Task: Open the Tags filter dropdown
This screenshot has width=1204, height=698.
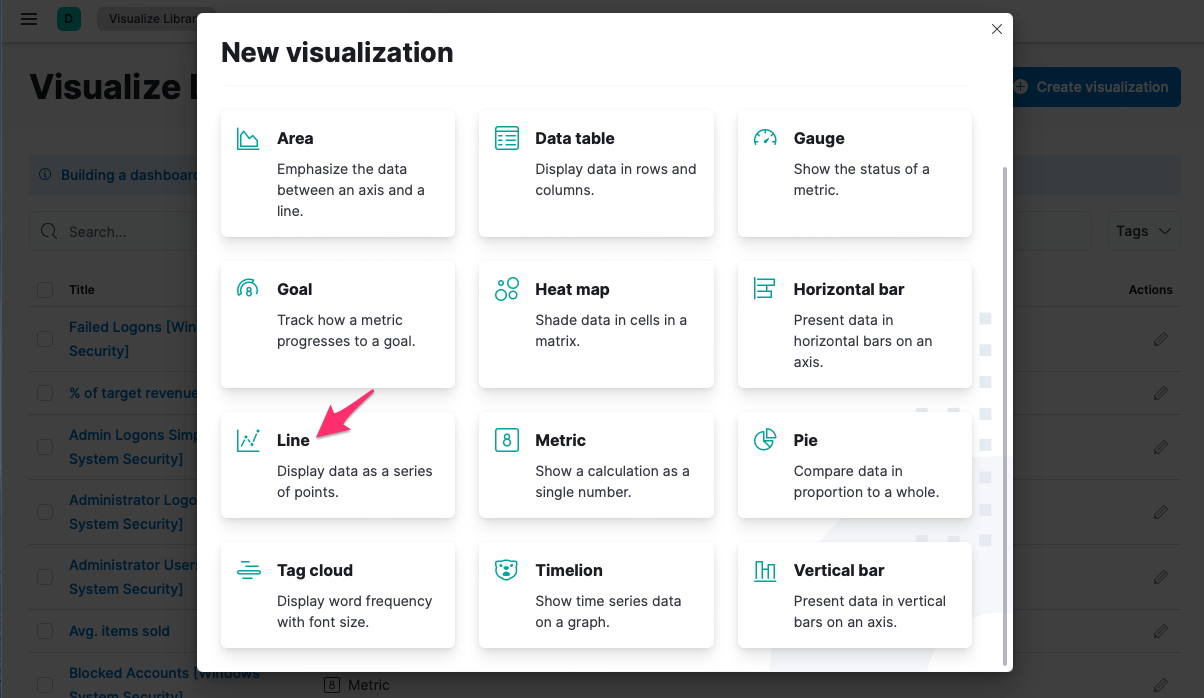Action: pyautogui.click(x=1143, y=231)
